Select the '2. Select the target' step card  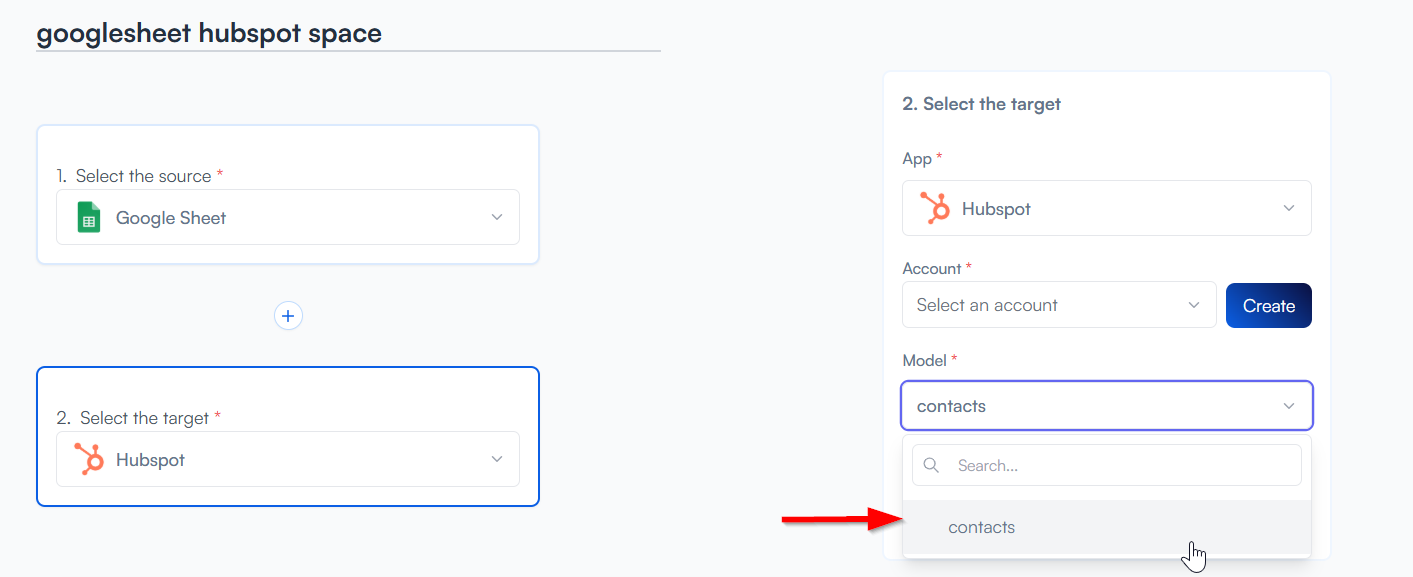(287, 392)
